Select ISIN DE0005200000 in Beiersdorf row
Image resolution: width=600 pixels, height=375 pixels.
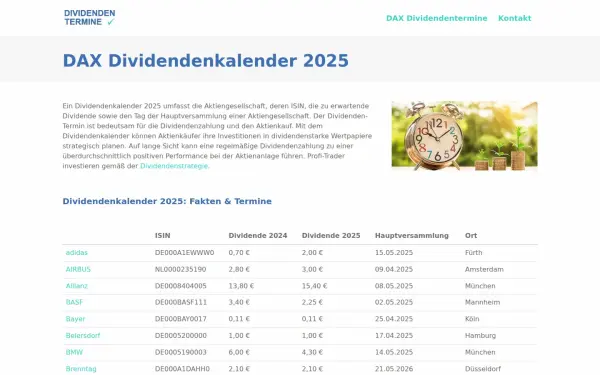pyautogui.click(x=181, y=336)
